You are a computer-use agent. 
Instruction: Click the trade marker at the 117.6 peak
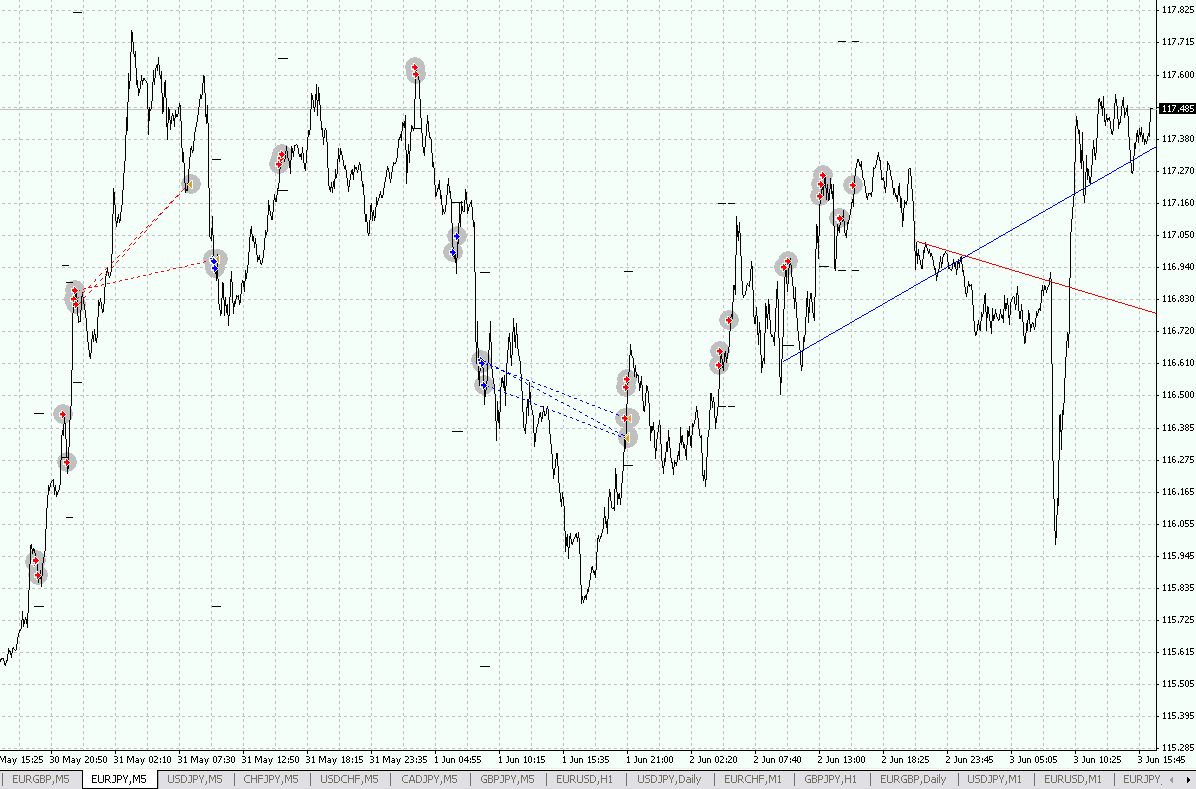(415, 70)
